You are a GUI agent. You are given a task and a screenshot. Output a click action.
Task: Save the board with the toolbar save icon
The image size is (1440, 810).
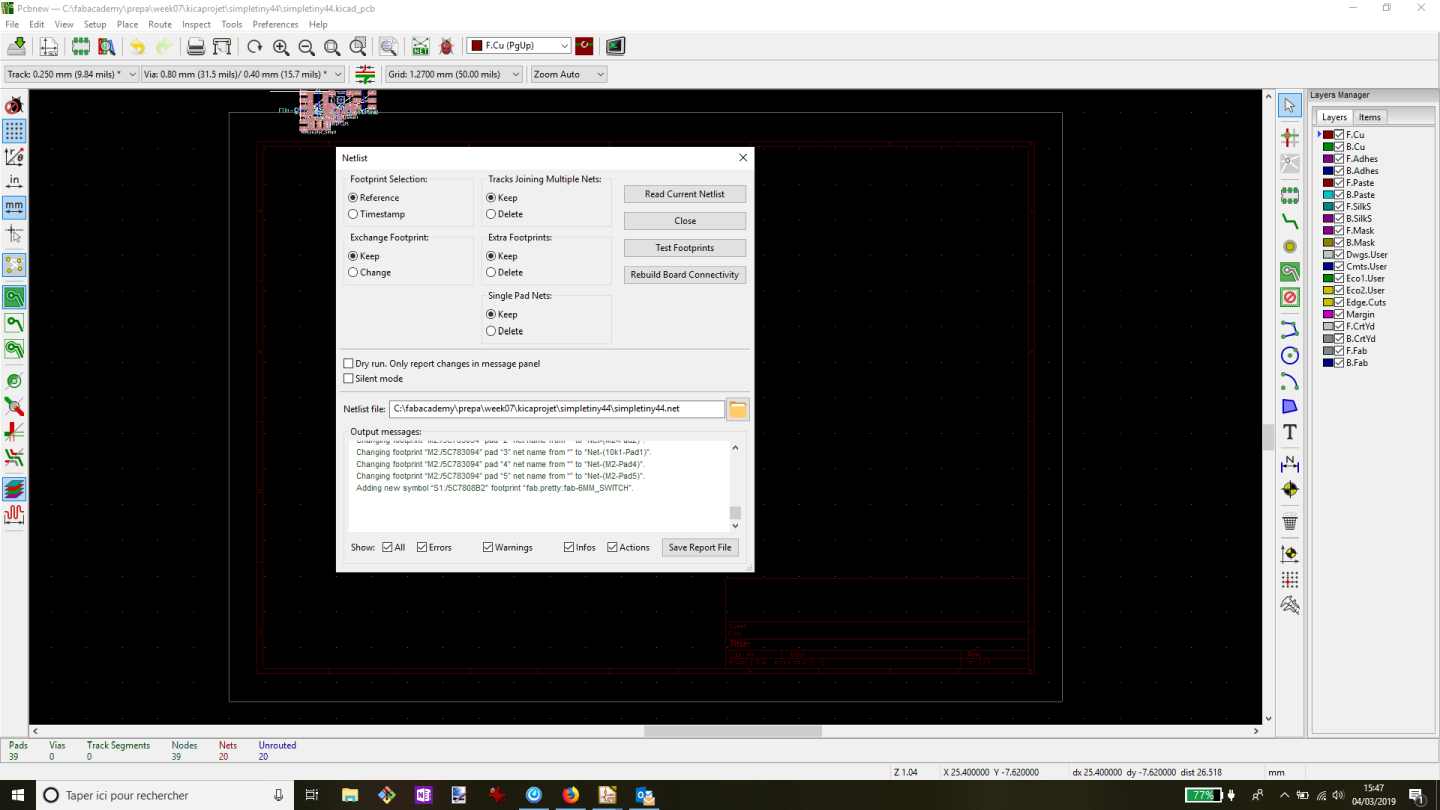pos(17,46)
